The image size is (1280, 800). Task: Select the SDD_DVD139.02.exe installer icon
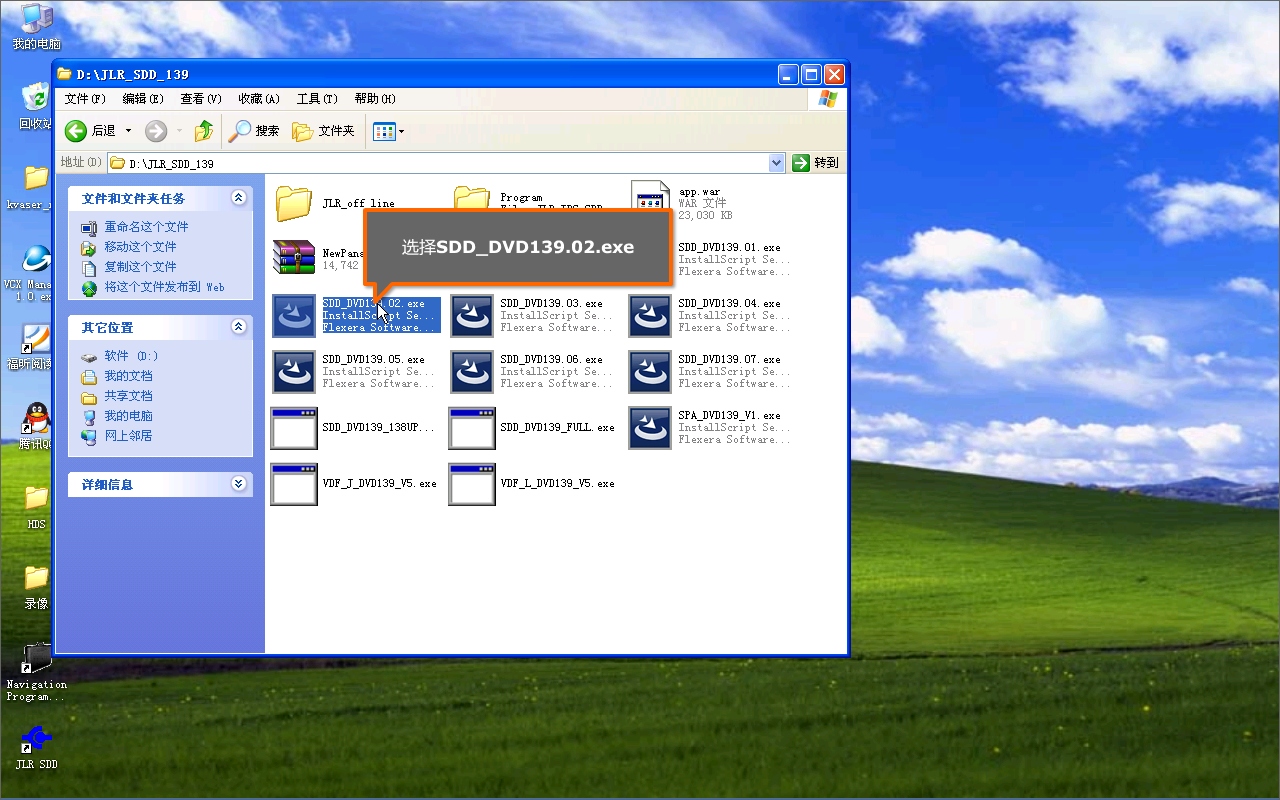coord(294,316)
